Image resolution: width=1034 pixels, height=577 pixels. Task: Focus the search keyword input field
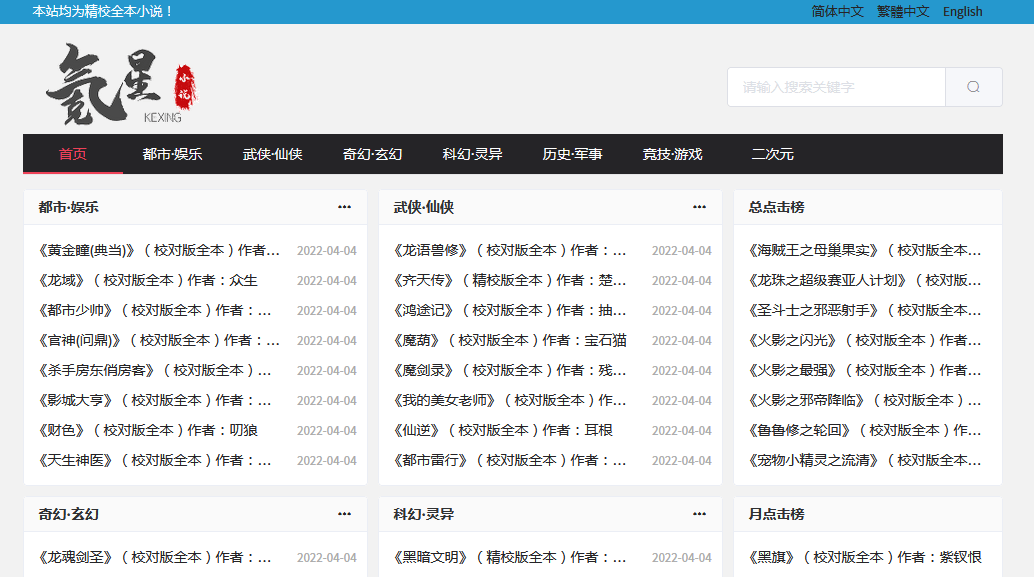click(836, 87)
